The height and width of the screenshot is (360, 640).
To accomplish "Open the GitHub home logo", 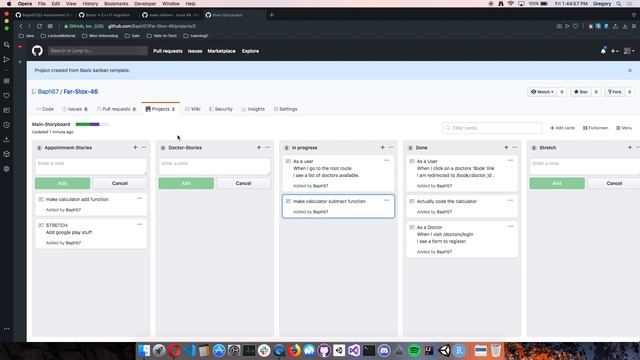I will click(37, 51).
